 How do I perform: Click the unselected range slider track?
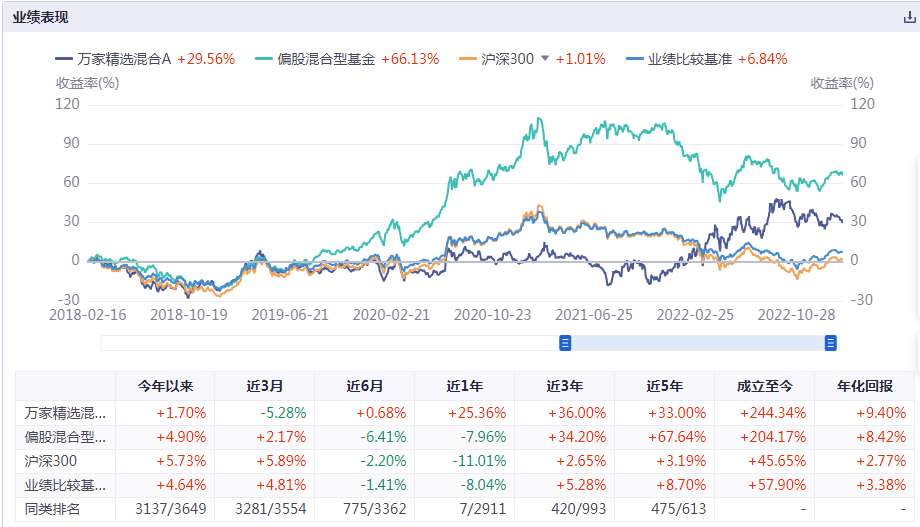(x=330, y=343)
